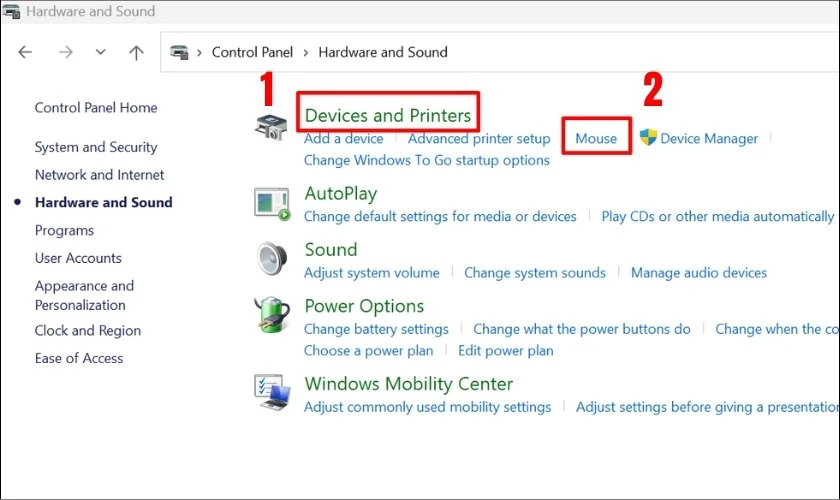840x500 pixels.
Task: Open Power Options heading
Action: pos(364,306)
